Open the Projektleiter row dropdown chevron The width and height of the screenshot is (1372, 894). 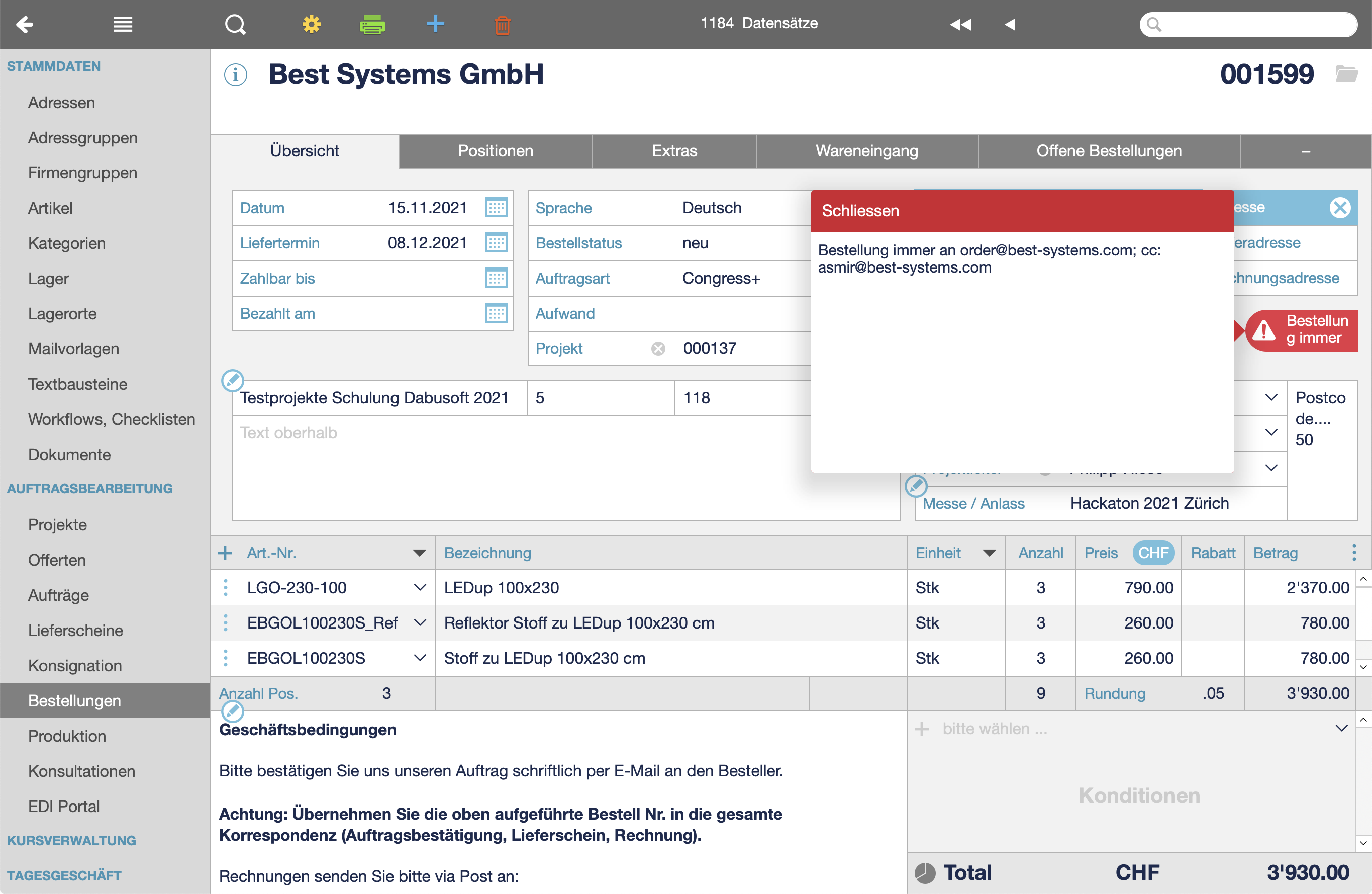coord(1271,468)
